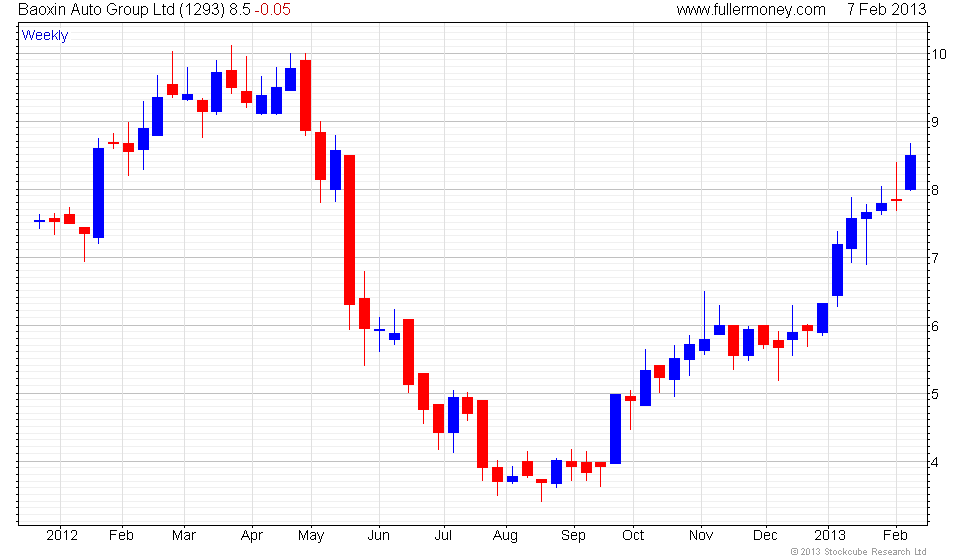Click the x-axis label 'Jun'
Image resolution: width=980 pixels, height=560 pixels.
[x=379, y=535]
